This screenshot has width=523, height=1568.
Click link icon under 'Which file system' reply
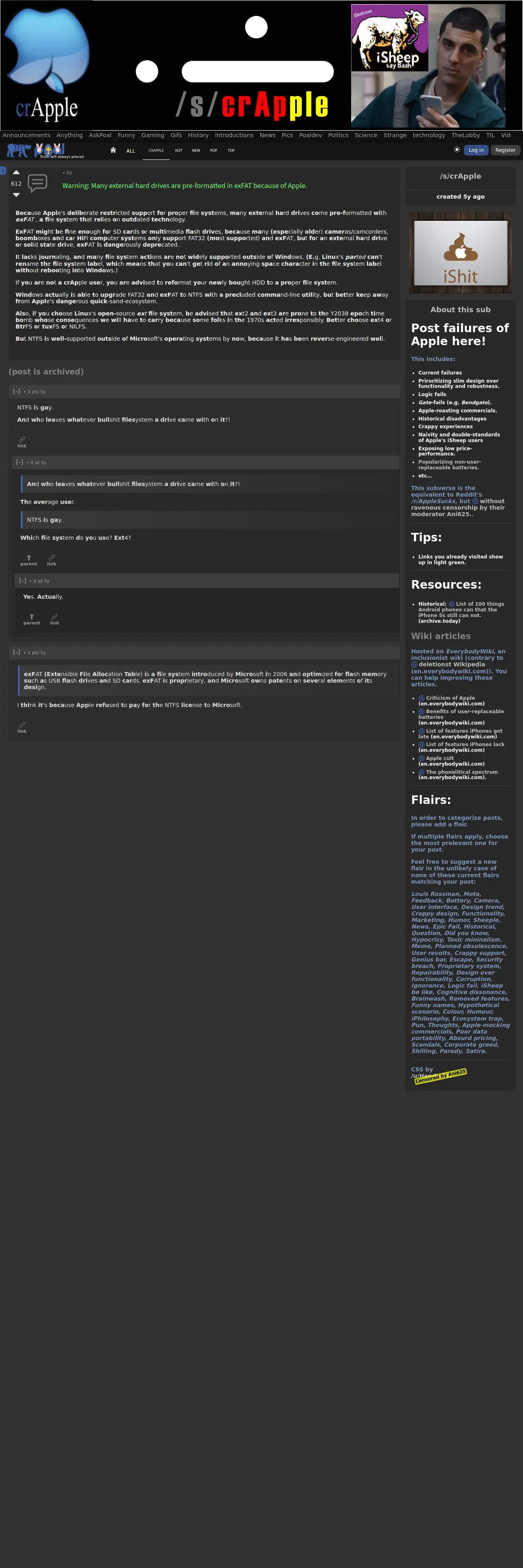(52, 561)
